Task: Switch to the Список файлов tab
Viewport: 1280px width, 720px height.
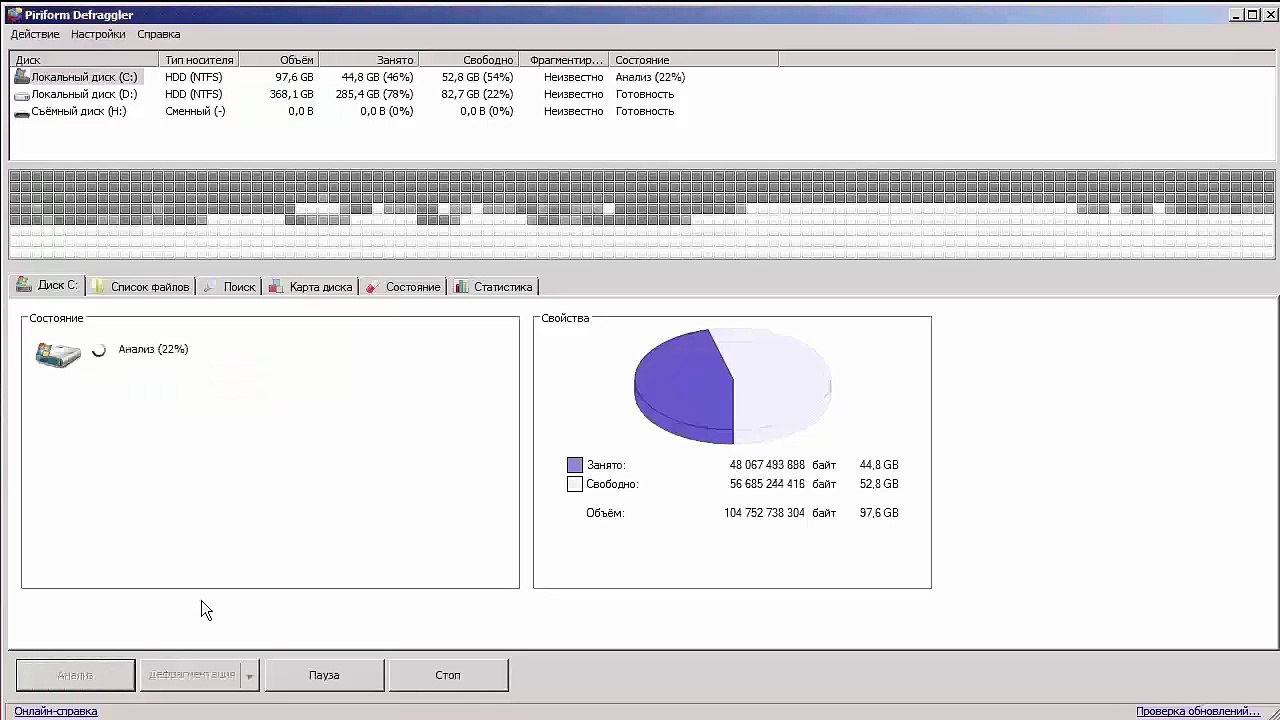Action: (141, 287)
